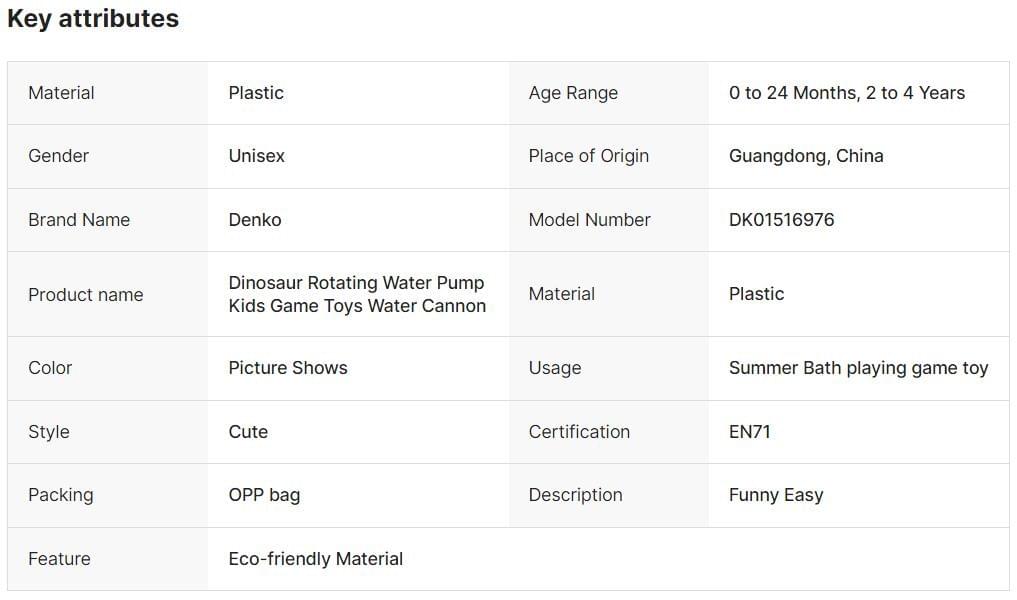This screenshot has height=600, width=1017.
Task: Select the Picture Shows color value
Action: point(288,368)
